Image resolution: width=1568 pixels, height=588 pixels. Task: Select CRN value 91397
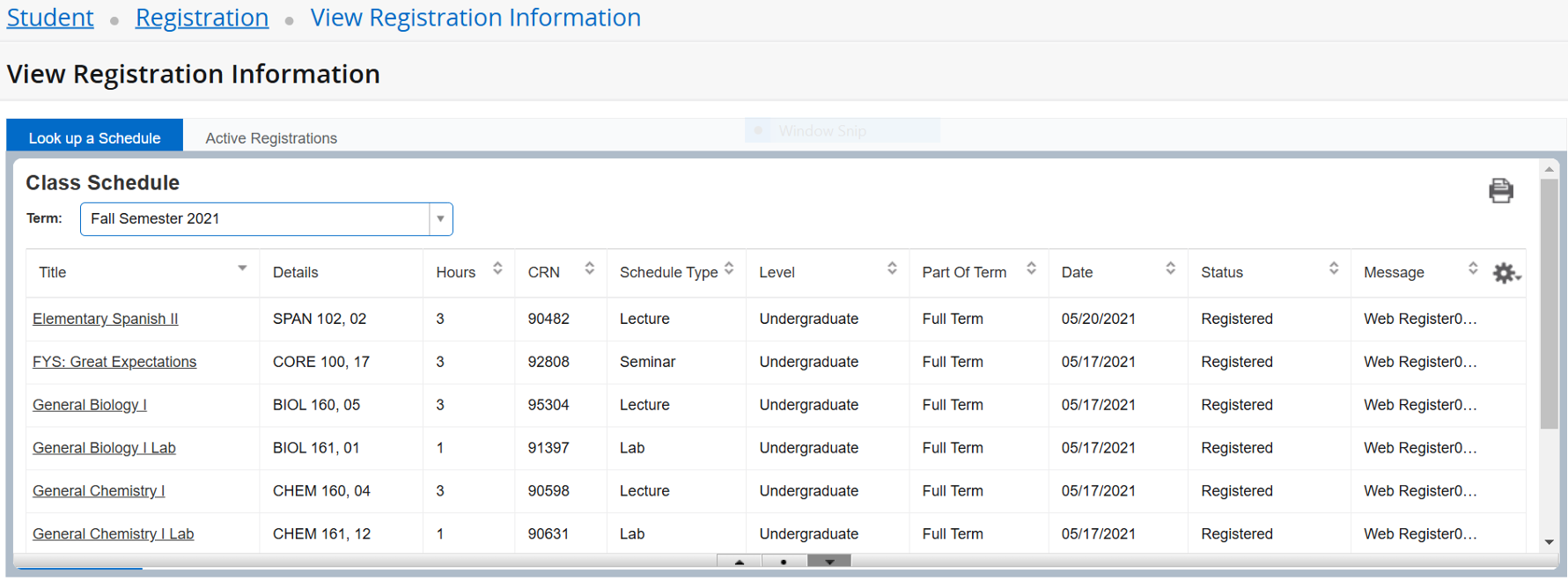(548, 448)
